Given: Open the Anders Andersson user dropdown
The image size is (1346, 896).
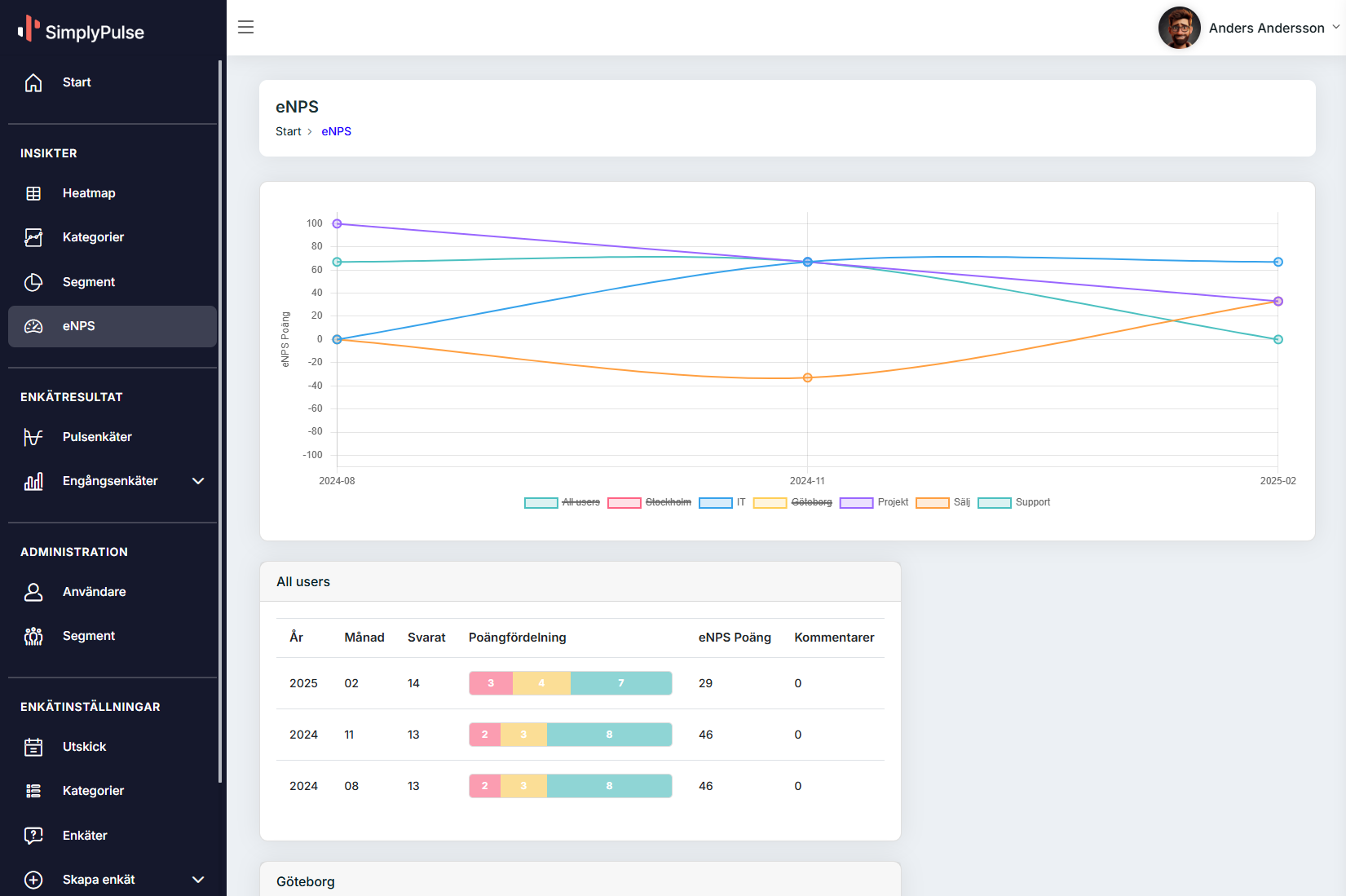Looking at the screenshot, I should (1249, 28).
